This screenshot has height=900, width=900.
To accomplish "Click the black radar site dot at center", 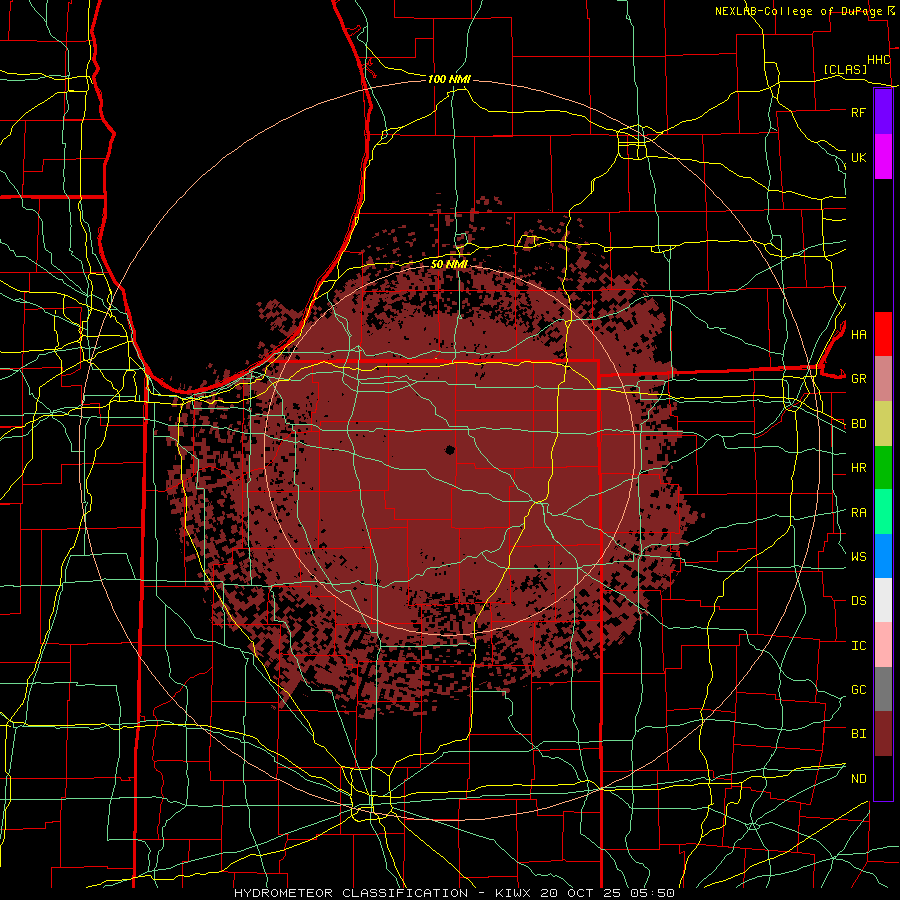I will (x=450, y=450).
